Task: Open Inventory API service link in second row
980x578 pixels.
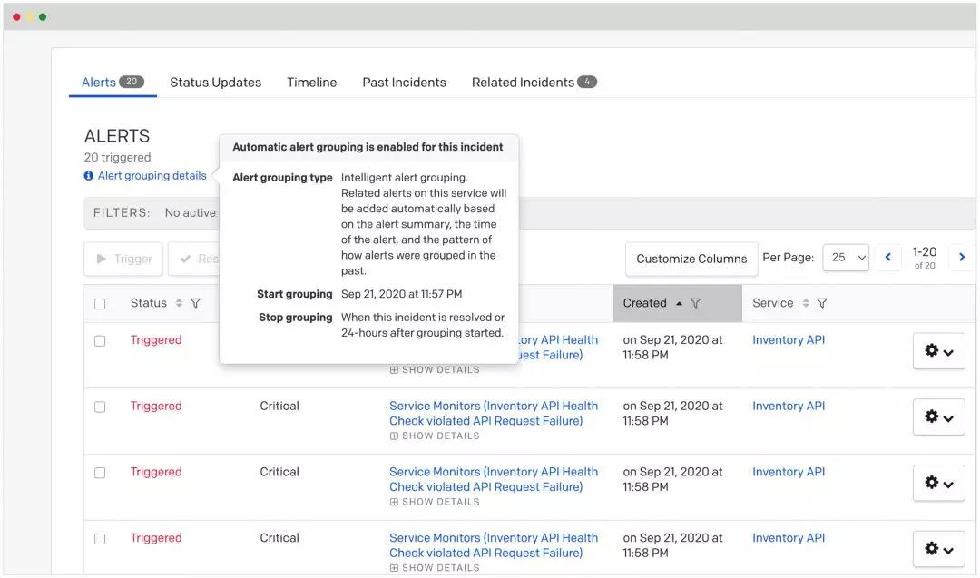Action: pyautogui.click(x=788, y=406)
